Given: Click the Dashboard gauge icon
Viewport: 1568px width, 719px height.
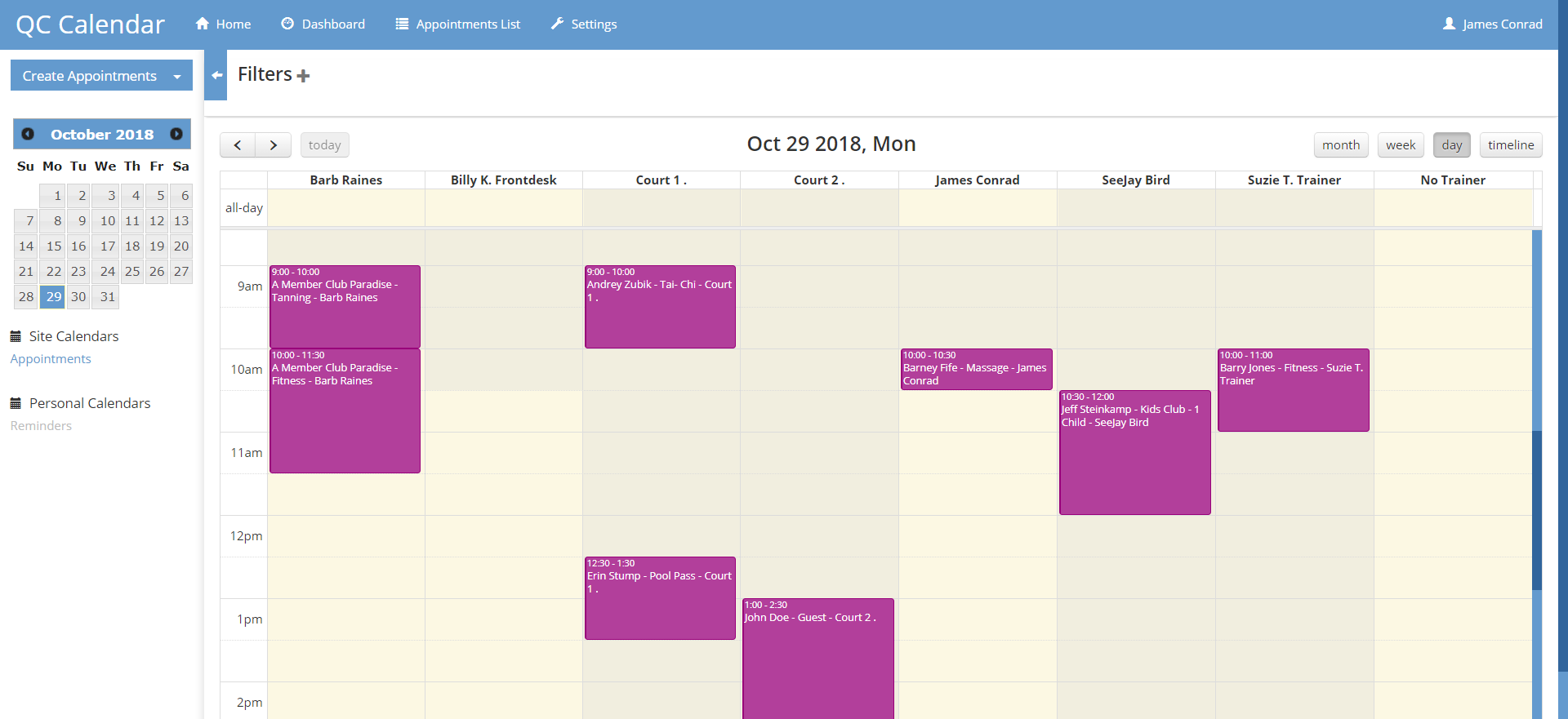Looking at the screenshot, I should pyautogui.click(x=287, y=24).
